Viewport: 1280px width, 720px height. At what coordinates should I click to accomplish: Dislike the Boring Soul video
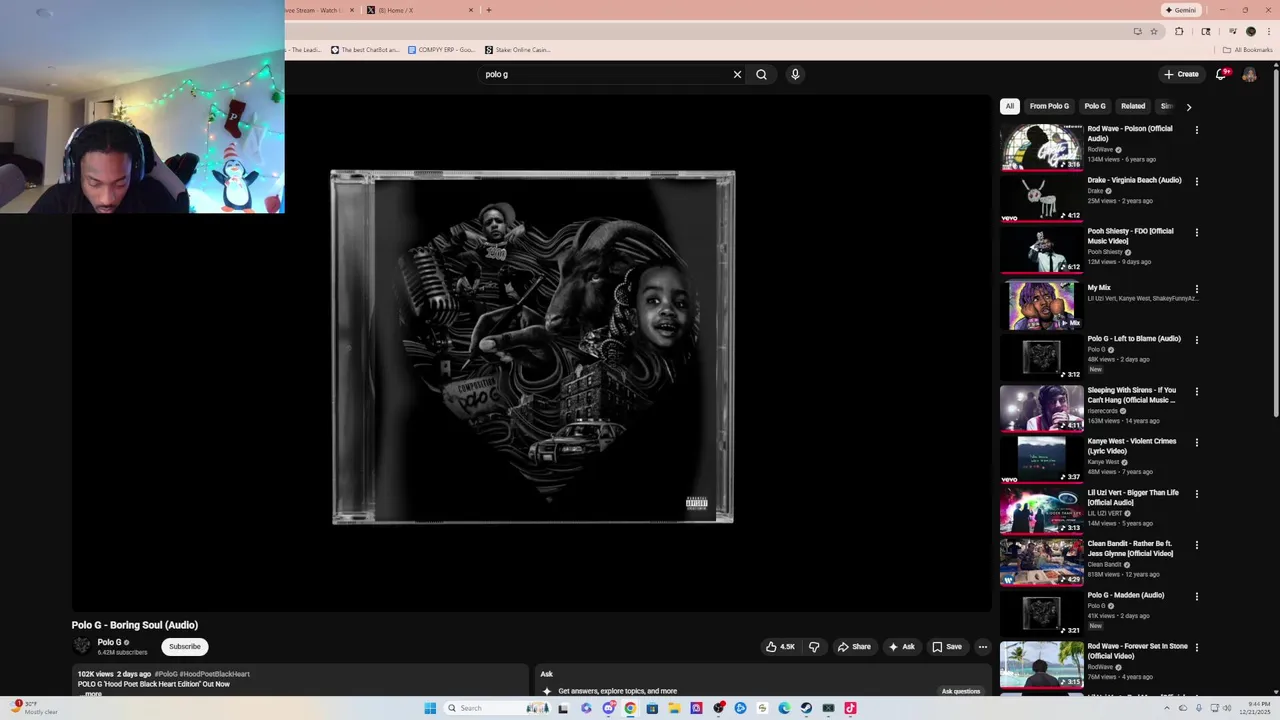click(814, 647)
